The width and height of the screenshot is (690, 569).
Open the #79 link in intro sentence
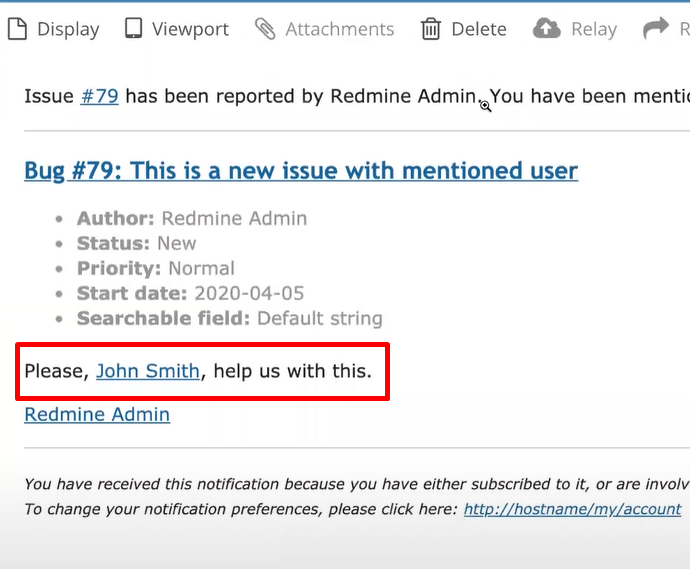point(99,96)
